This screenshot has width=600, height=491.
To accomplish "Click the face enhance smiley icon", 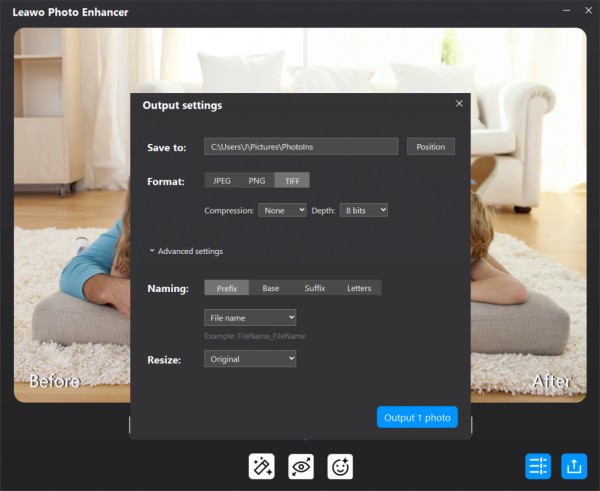I will coord(340,466).
